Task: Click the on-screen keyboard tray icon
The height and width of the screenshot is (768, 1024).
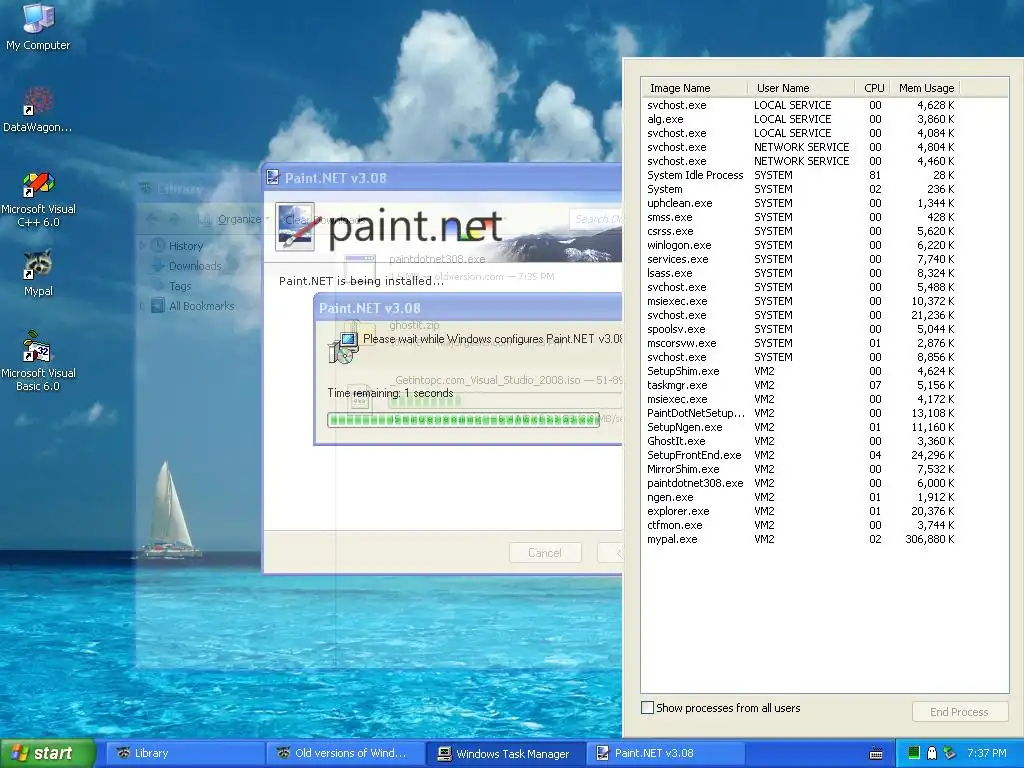Action: tap(876, 754)
